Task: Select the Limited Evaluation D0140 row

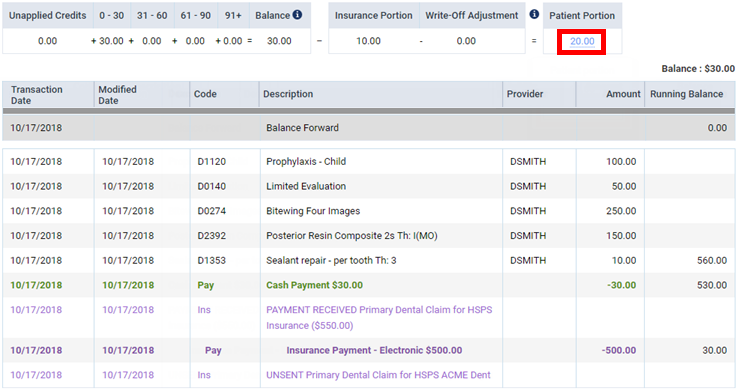Action: [369, 186]
